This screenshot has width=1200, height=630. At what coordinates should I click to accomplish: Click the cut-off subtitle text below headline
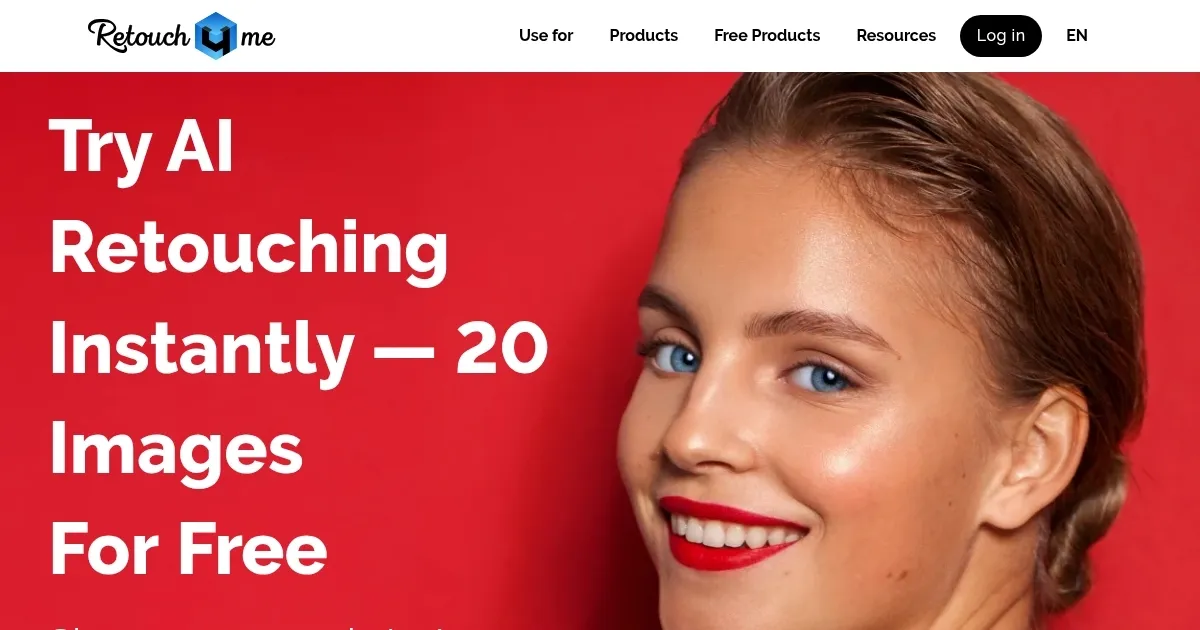click(x=250, y=627)
